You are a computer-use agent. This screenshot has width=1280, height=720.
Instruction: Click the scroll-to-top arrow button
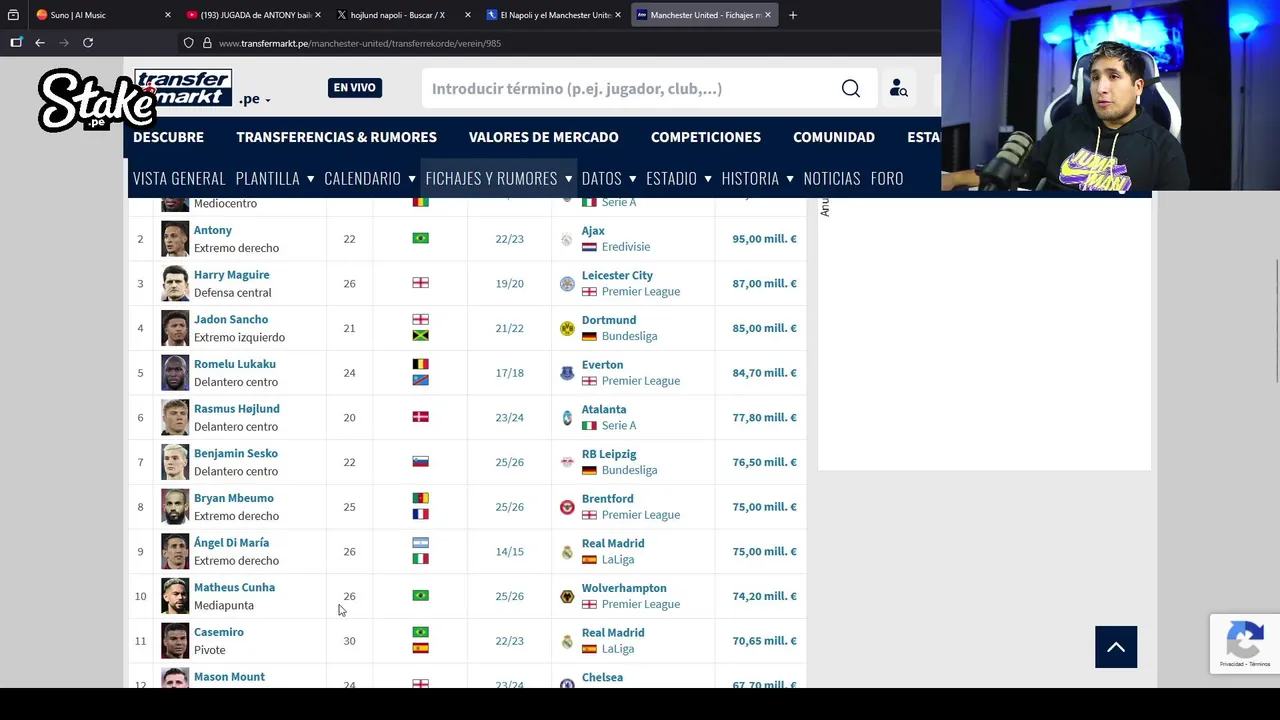pyautogui.click(x=1116, y=647)
